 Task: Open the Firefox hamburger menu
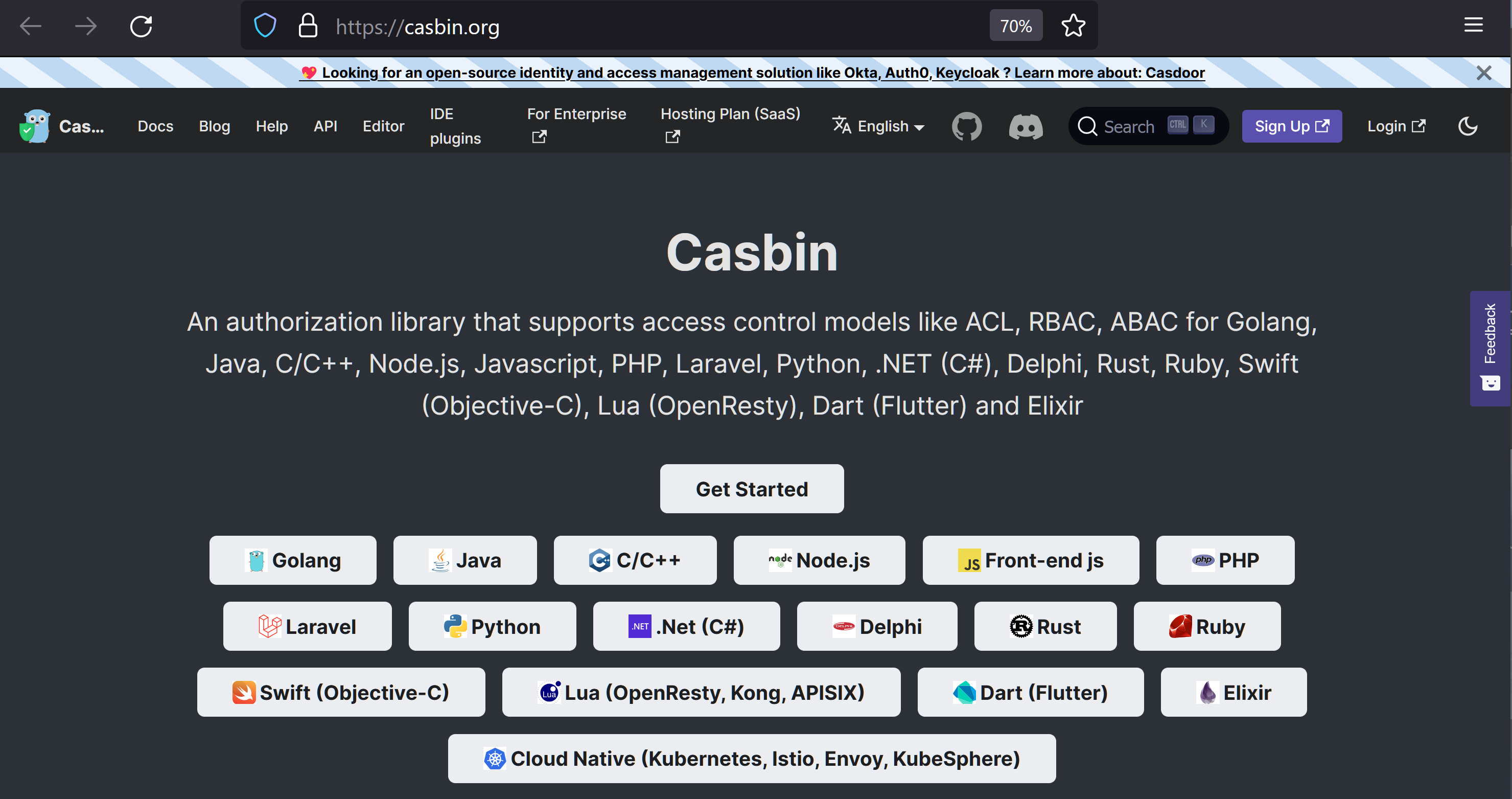[x=1473, y=25]
